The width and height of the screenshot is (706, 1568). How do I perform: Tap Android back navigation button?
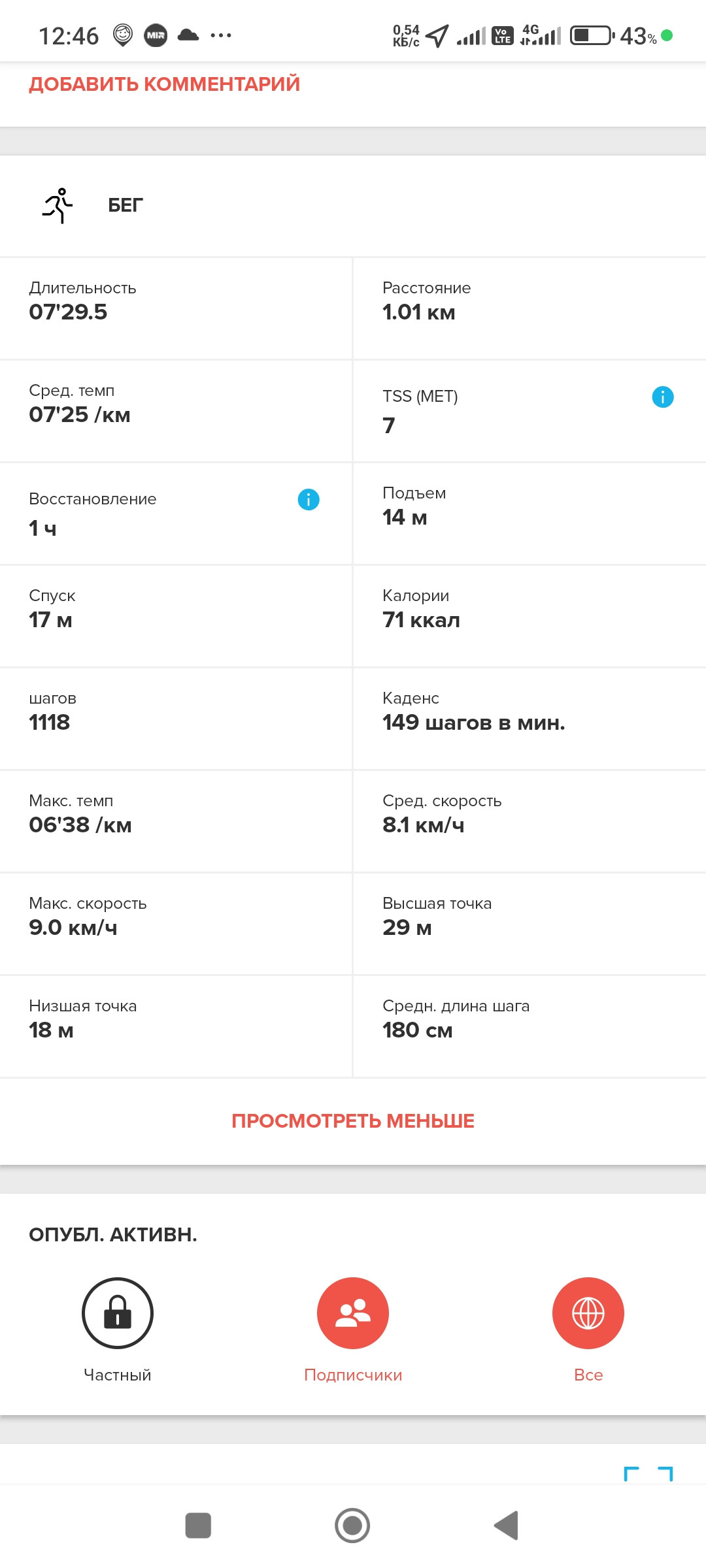pos(507,1526)
